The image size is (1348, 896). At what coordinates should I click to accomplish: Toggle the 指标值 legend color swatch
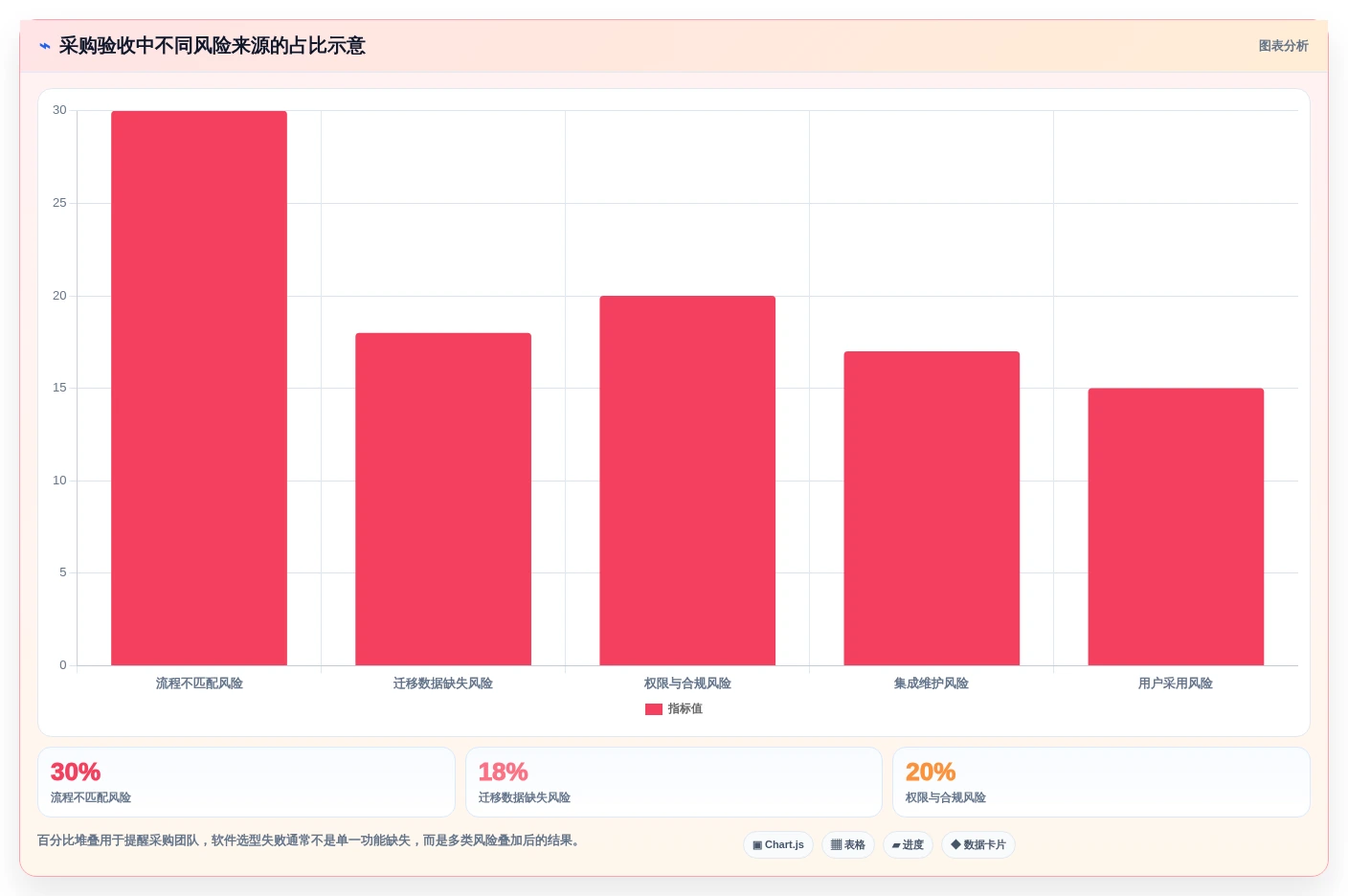[654, 709]
